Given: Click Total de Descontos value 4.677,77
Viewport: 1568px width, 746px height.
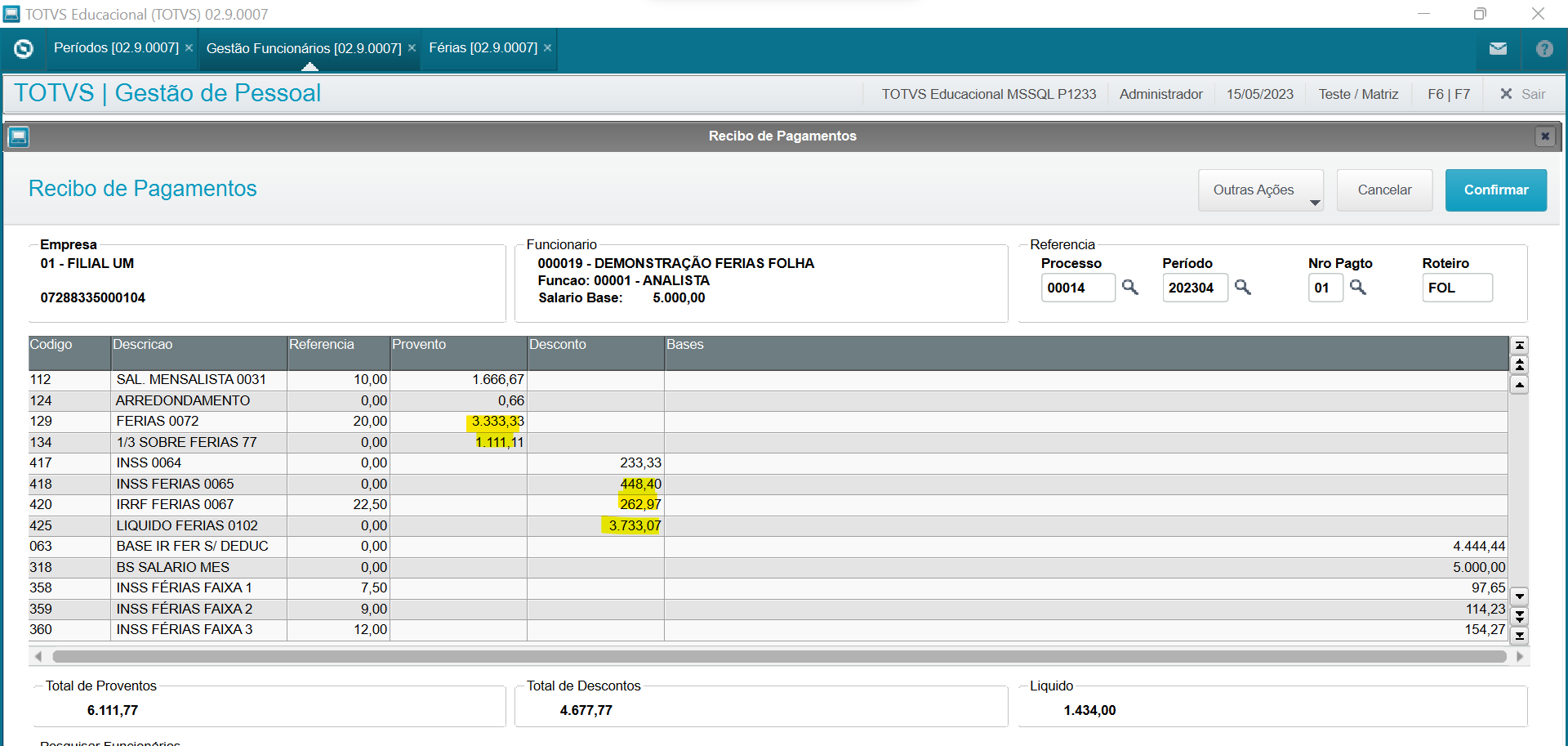Looking at the screenshot, I should 586,711.
